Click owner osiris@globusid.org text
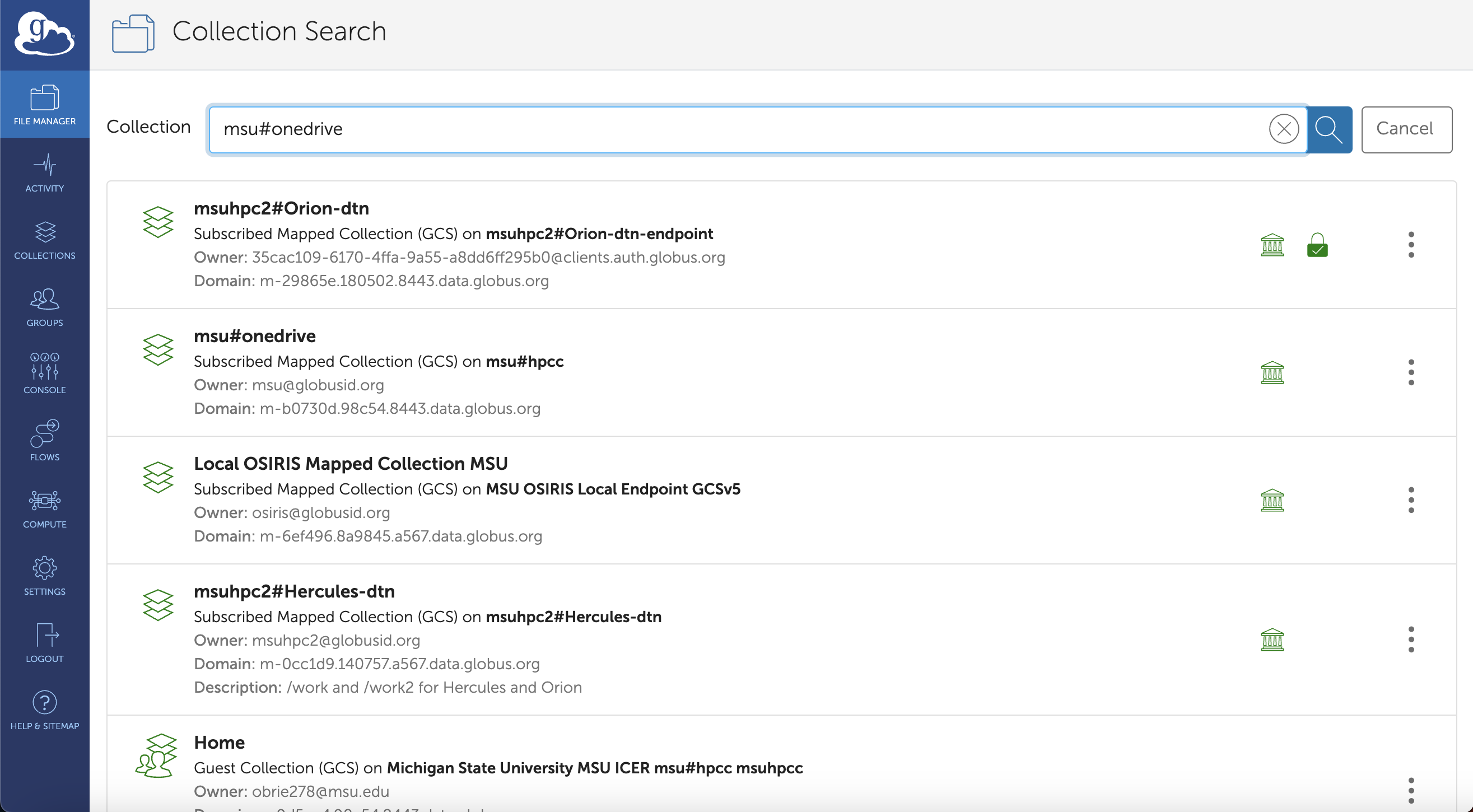The image size is (1473, 812). click(321, 512)
